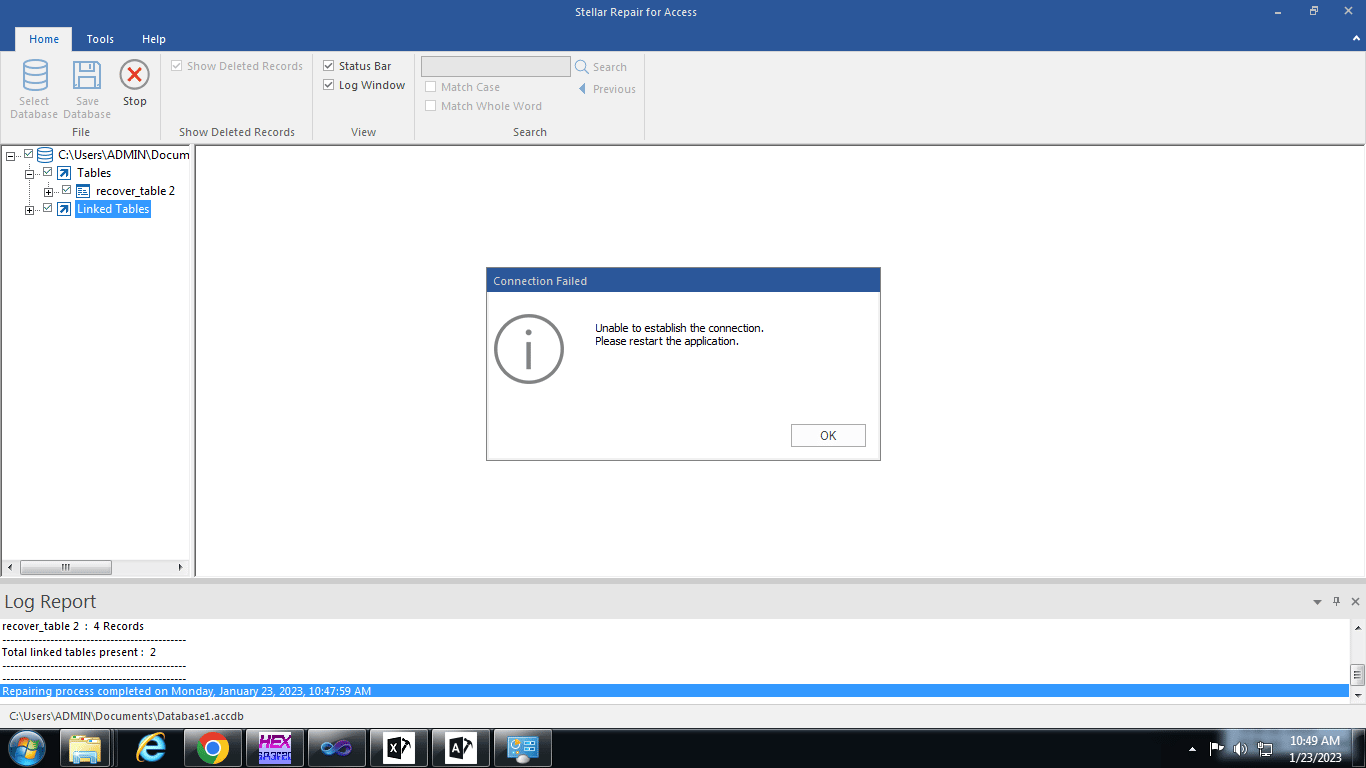The height and width of the screenshot is (768, 1366).
Task: Uncheck the Linked Tables checkbox
Action: coord(48,208)
